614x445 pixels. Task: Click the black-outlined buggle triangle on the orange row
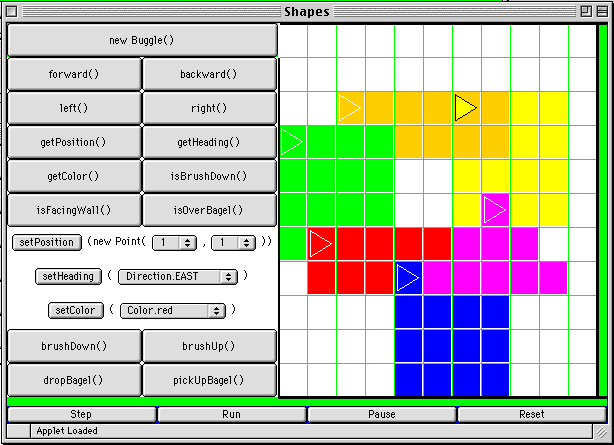pos(465,108)
